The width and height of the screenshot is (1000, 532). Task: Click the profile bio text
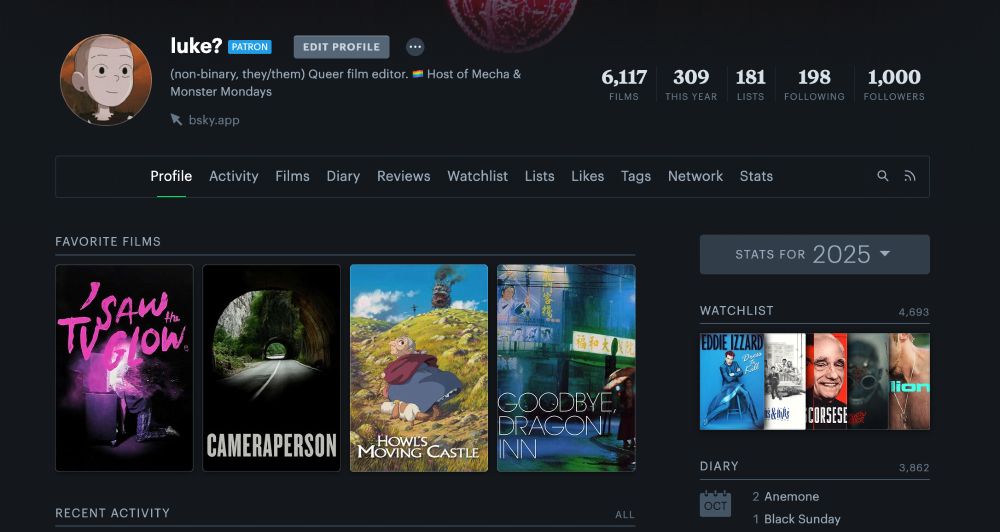click(x=346, y=82)
